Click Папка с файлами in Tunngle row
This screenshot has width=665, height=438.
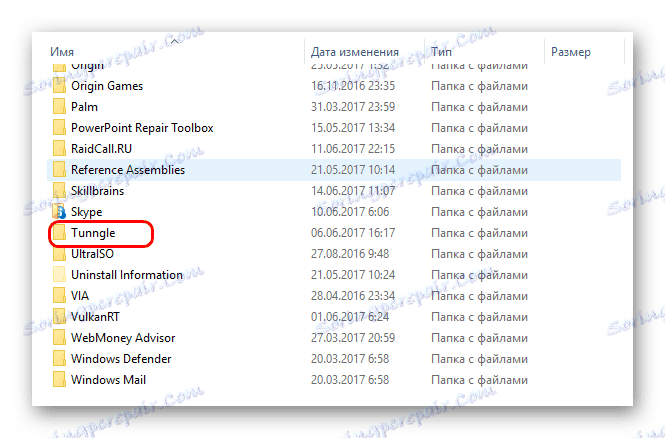[479, 233]
